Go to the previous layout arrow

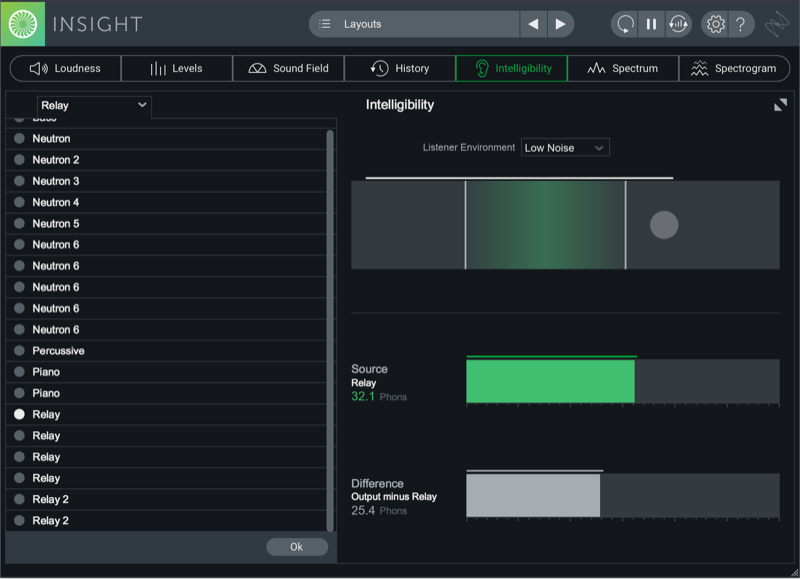coord(533,24)
